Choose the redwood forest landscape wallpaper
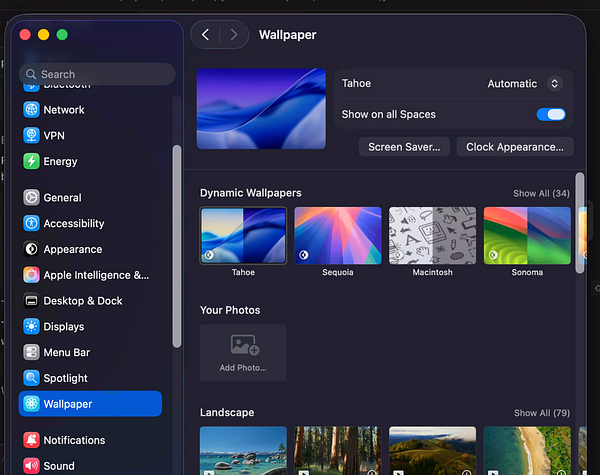600x475 pixels. 338,451
